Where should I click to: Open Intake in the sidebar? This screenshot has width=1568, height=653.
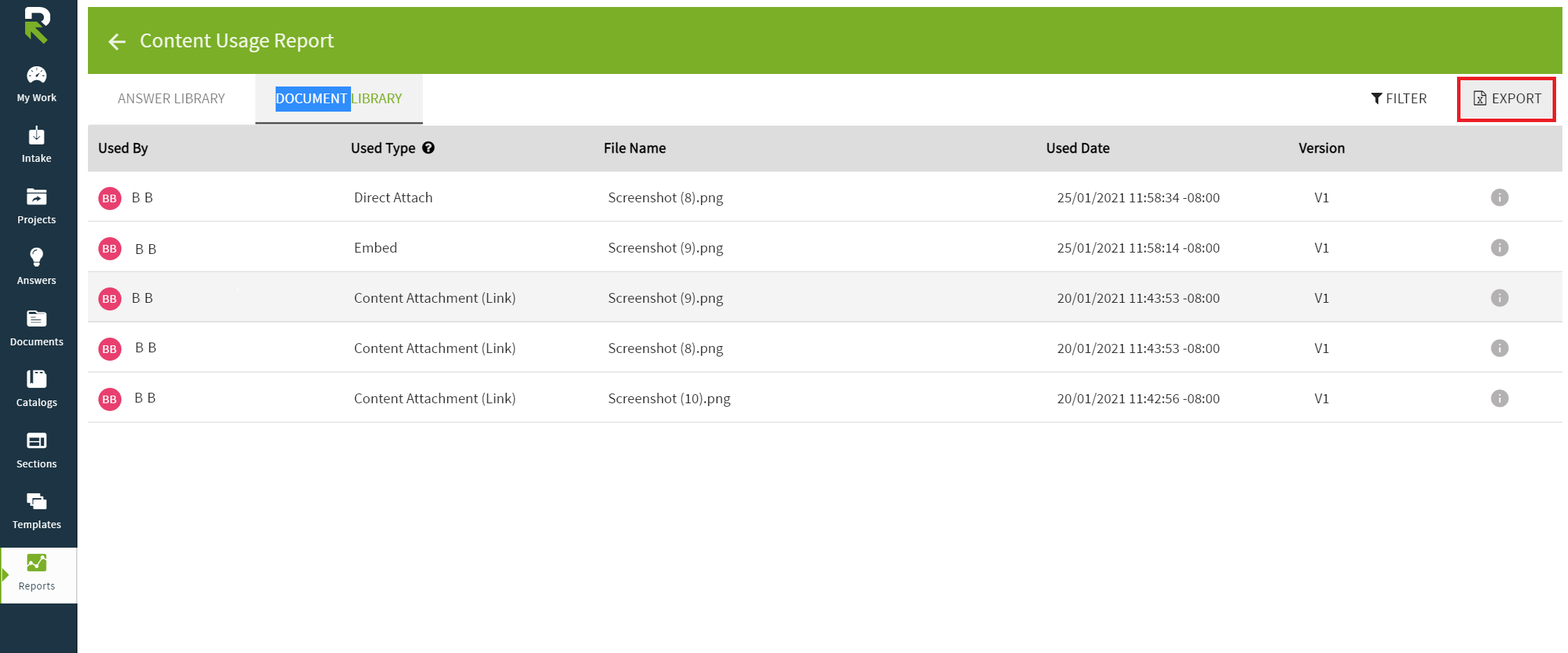click(x=36, y=136)
